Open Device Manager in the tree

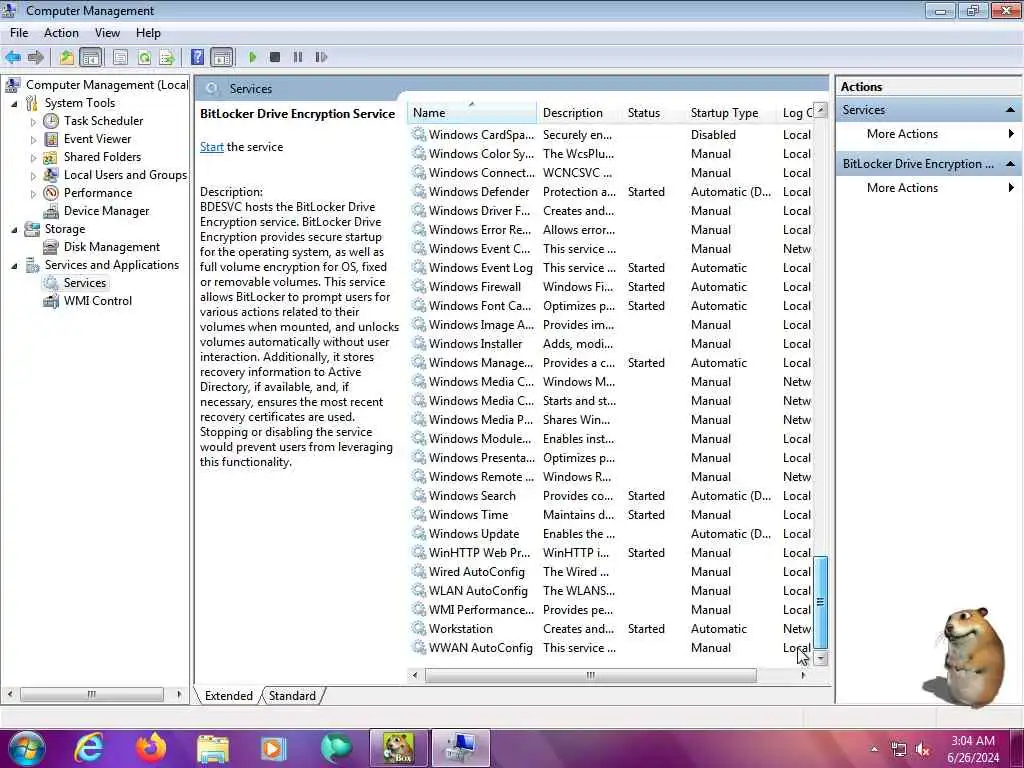(106, 211)
